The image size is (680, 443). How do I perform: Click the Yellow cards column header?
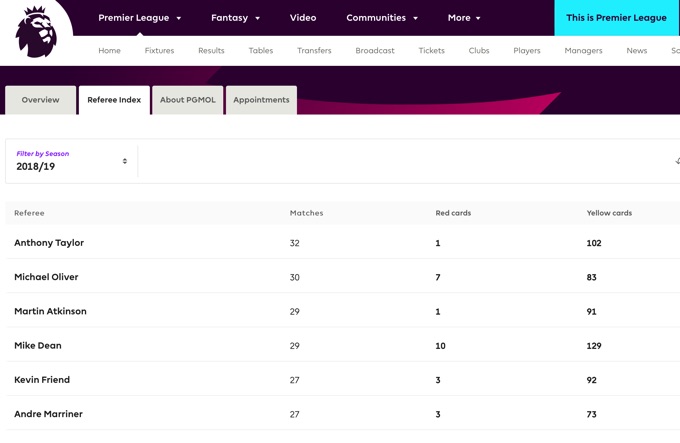tap(609, 213)
